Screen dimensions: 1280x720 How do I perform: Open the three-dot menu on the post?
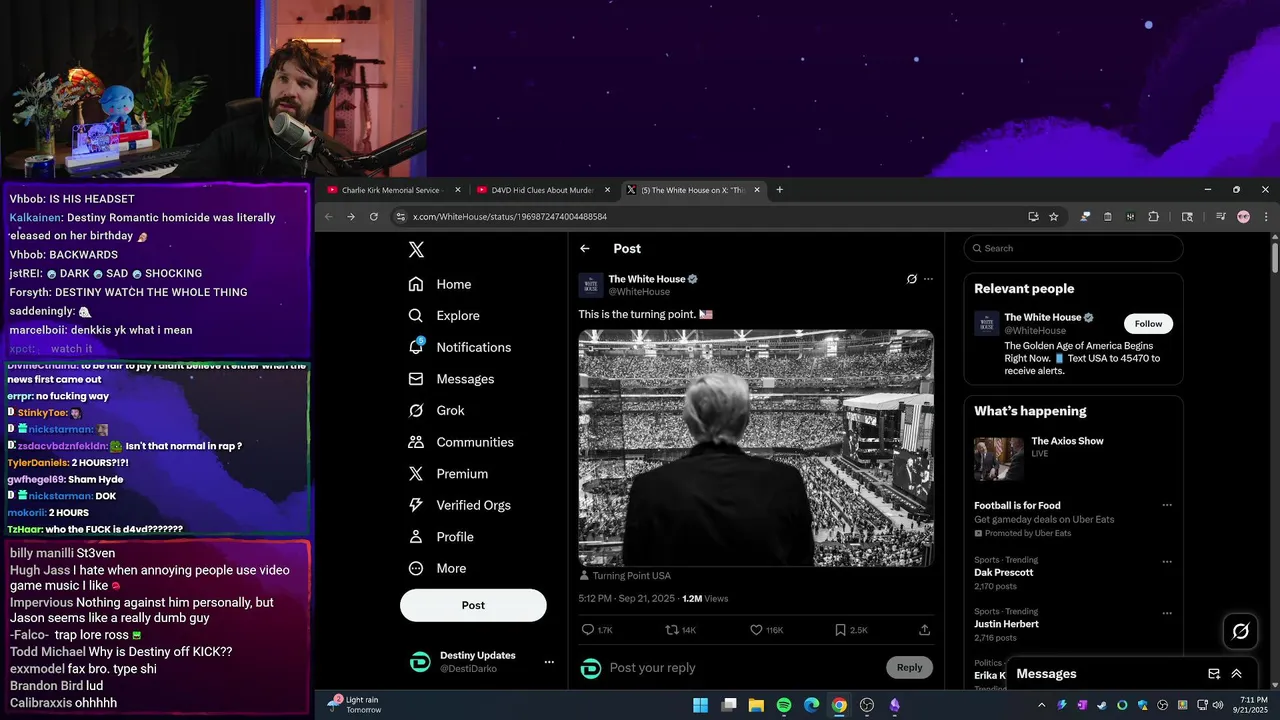[928, 279]
